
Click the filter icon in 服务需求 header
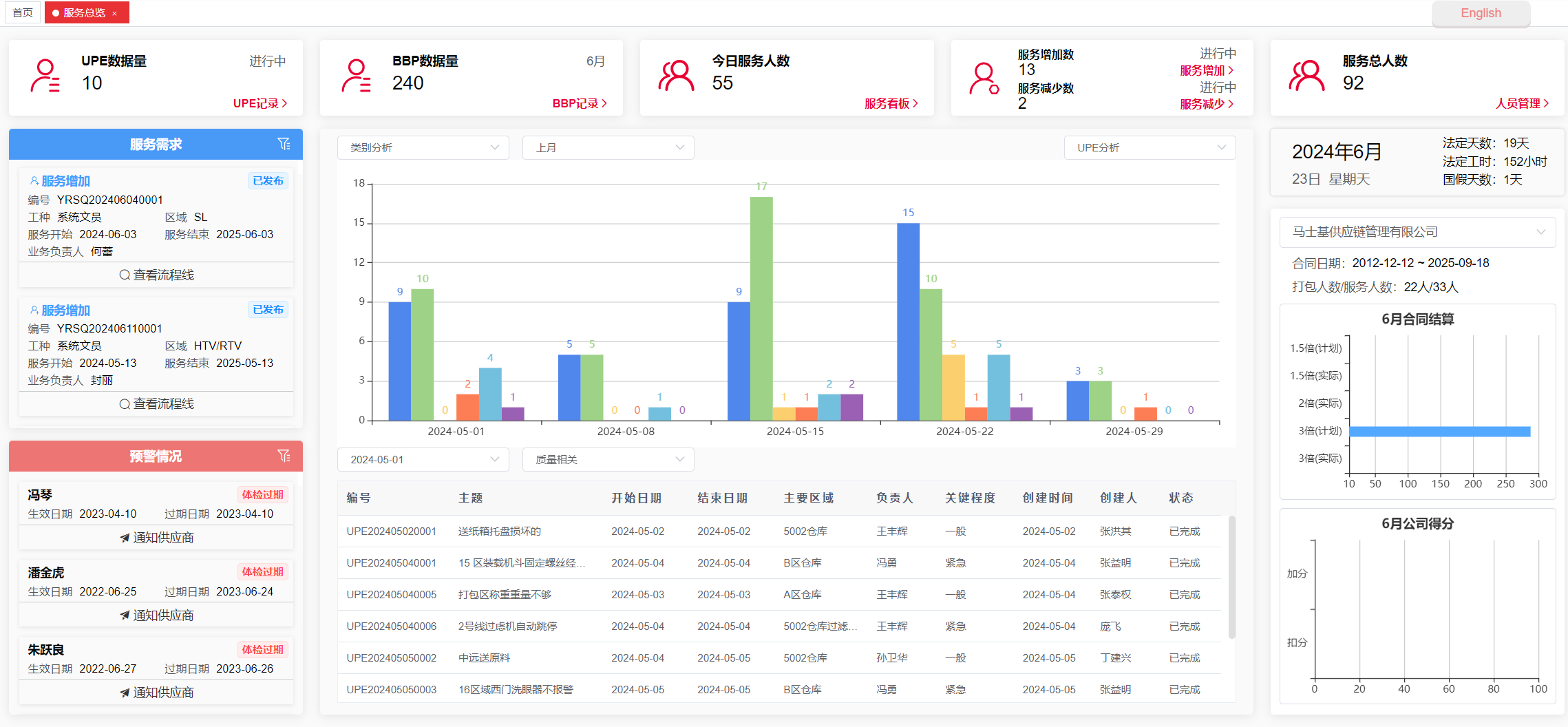pyautogui.click(x=284, y=144)
